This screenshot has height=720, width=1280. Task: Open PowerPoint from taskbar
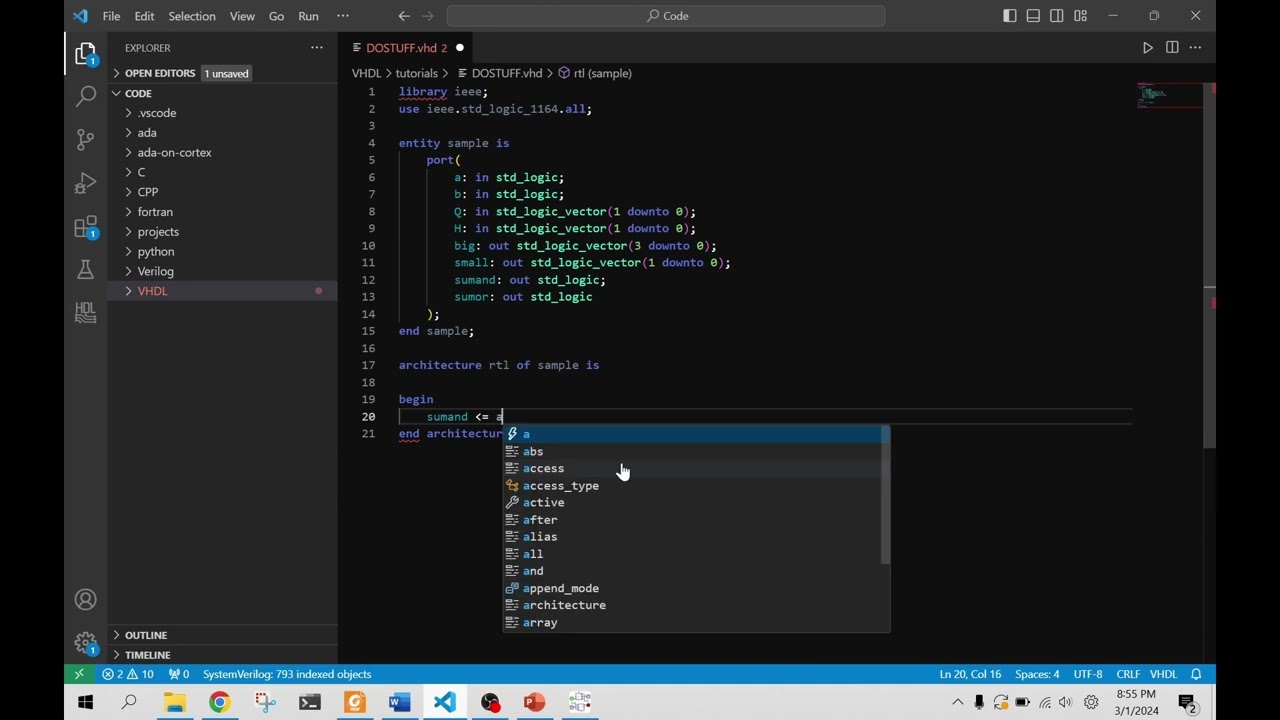534,703
